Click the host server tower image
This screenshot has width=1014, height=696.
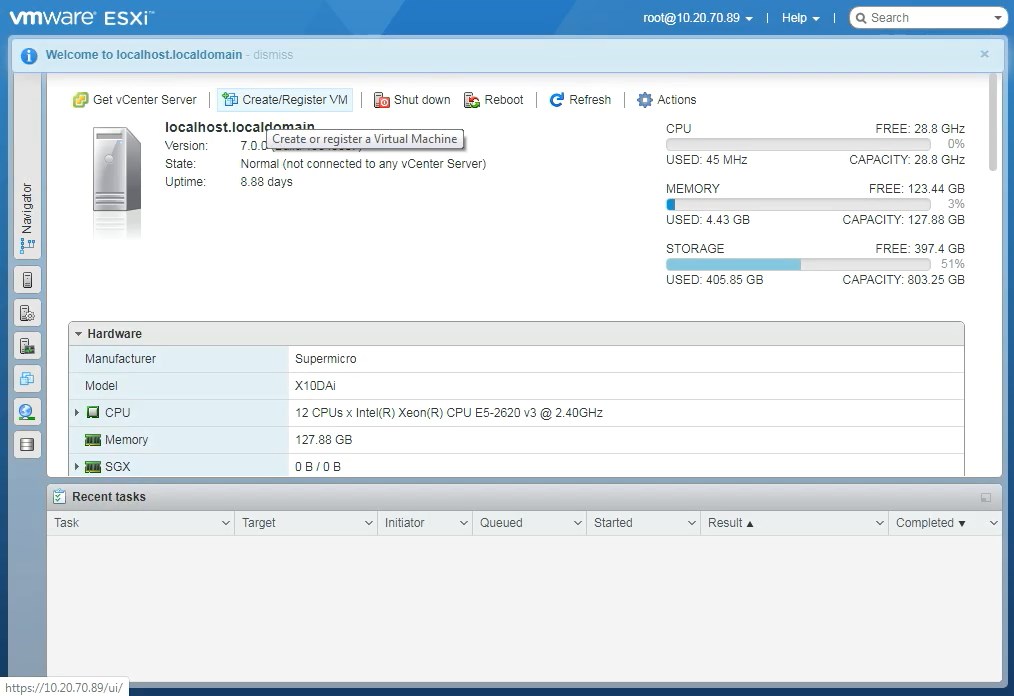(117, 169)
